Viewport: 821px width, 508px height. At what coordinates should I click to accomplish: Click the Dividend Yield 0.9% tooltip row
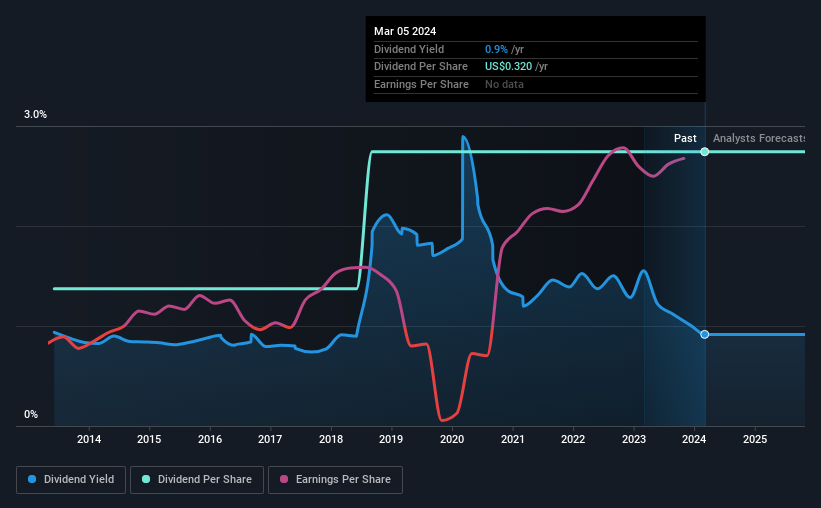coord(536,49)
